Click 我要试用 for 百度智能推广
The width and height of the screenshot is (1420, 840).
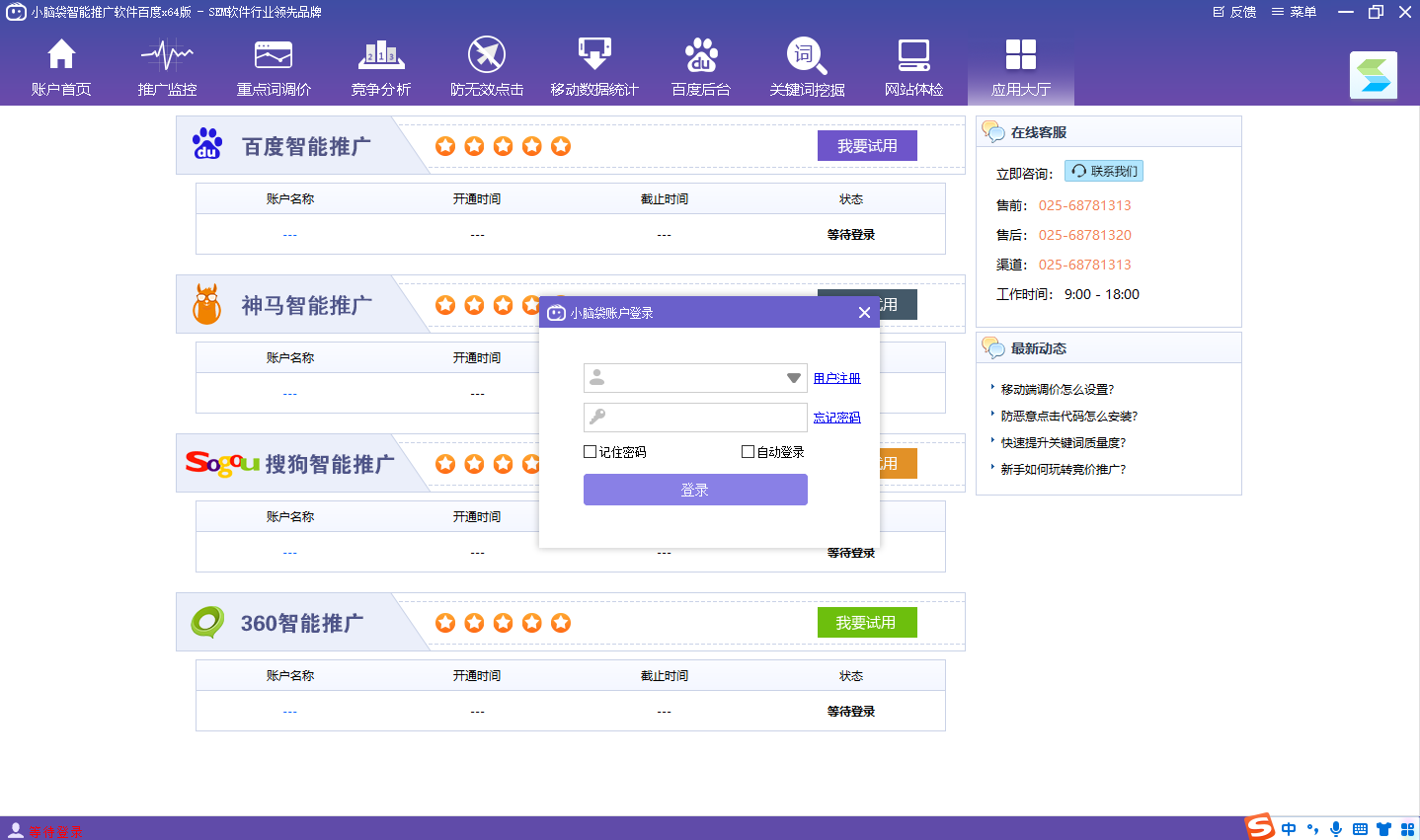click(867, 146)
